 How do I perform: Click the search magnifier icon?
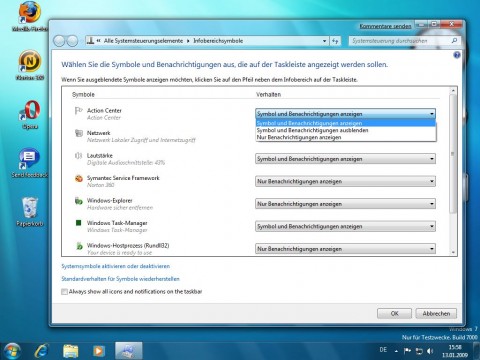454,41
